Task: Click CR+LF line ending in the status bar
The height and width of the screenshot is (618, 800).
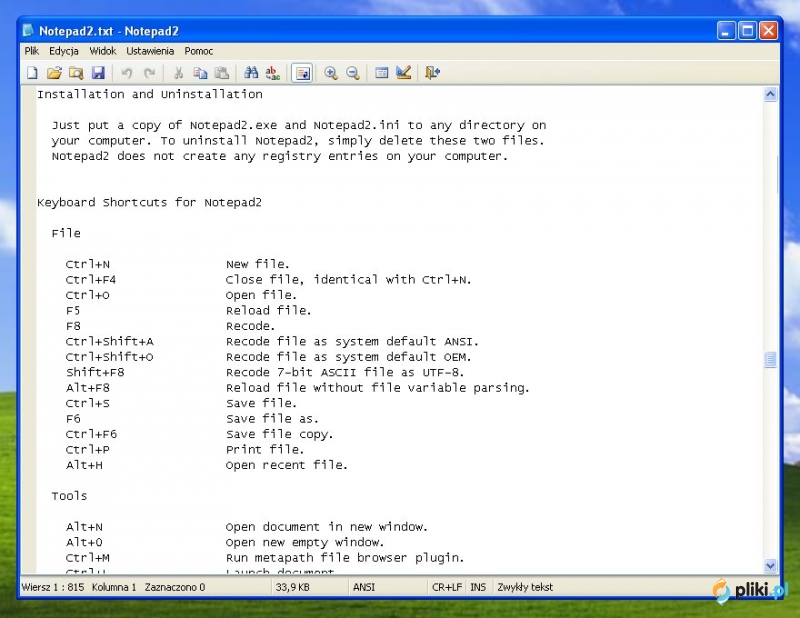Action: pos(447,587)
